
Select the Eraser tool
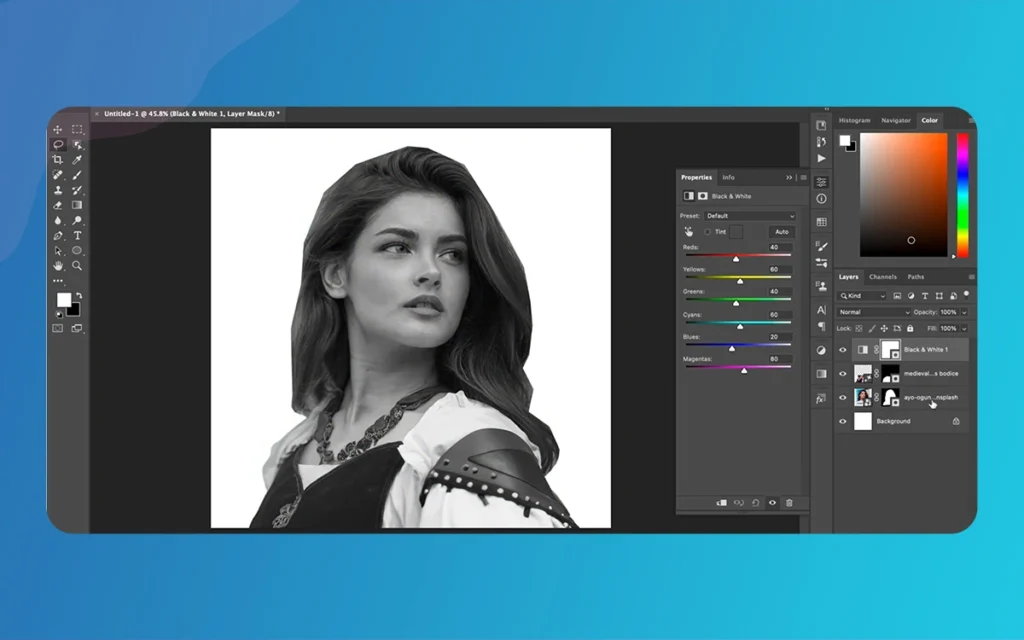(58, 205)
